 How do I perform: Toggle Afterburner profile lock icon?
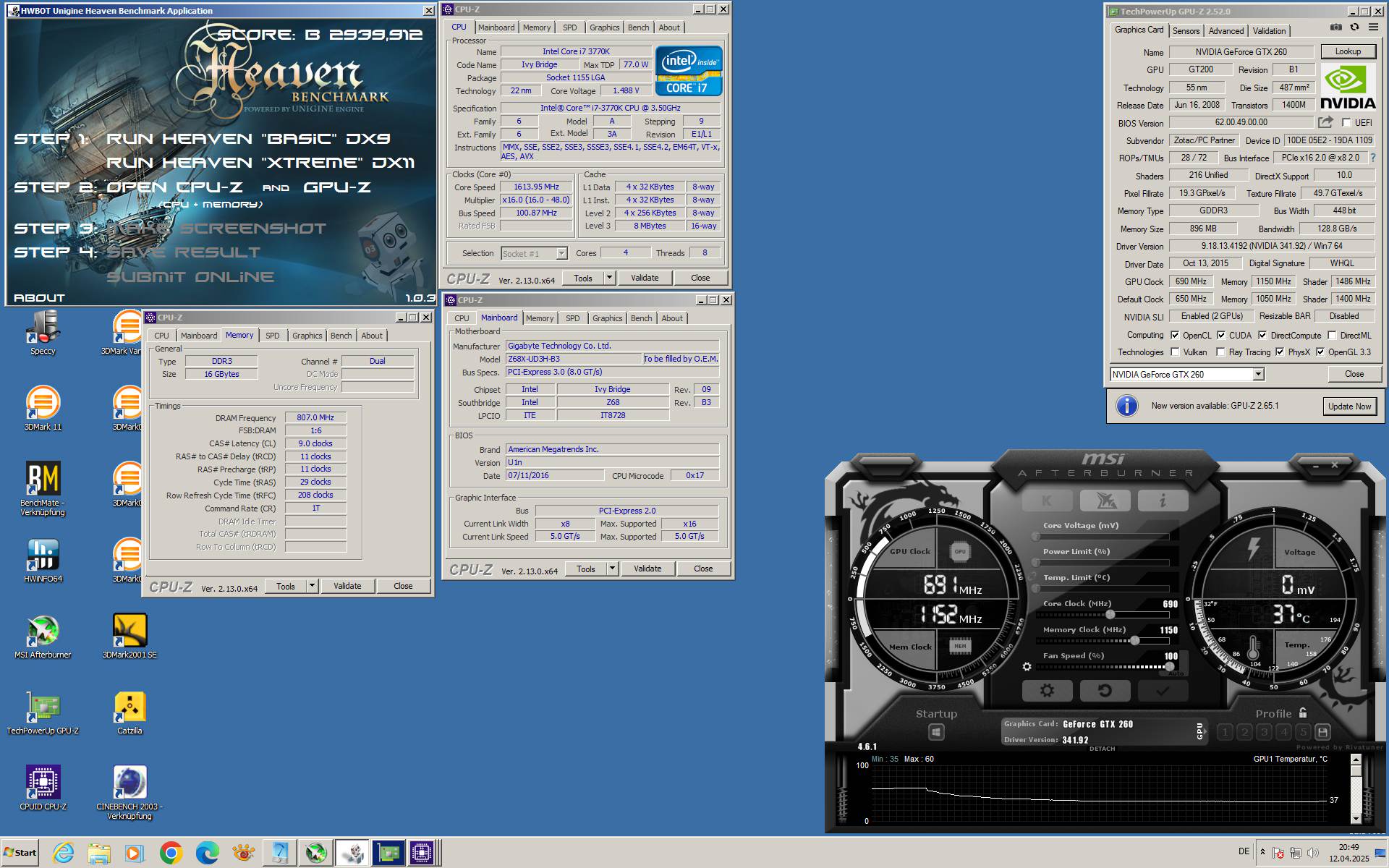(1303, 712)
